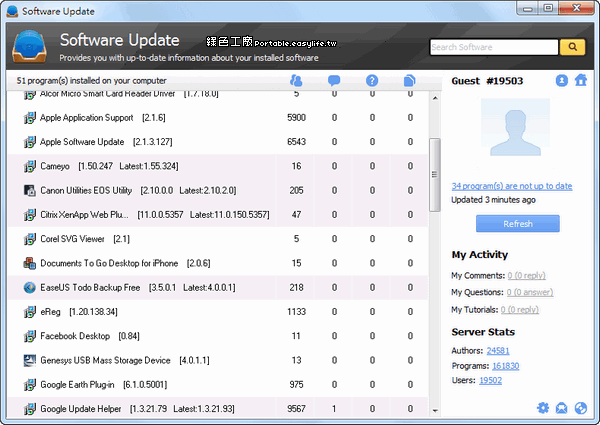Click the Google Earth Plug-in icon
The image size is (600, 425).
click(x=30, y=384)
